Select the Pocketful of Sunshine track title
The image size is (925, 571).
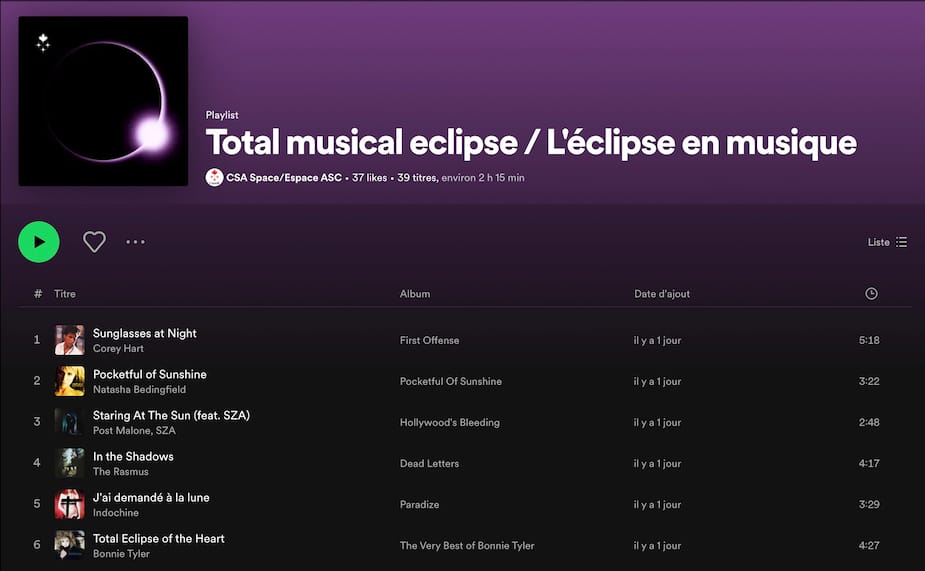pyautogui.click(x=150, y=375)
